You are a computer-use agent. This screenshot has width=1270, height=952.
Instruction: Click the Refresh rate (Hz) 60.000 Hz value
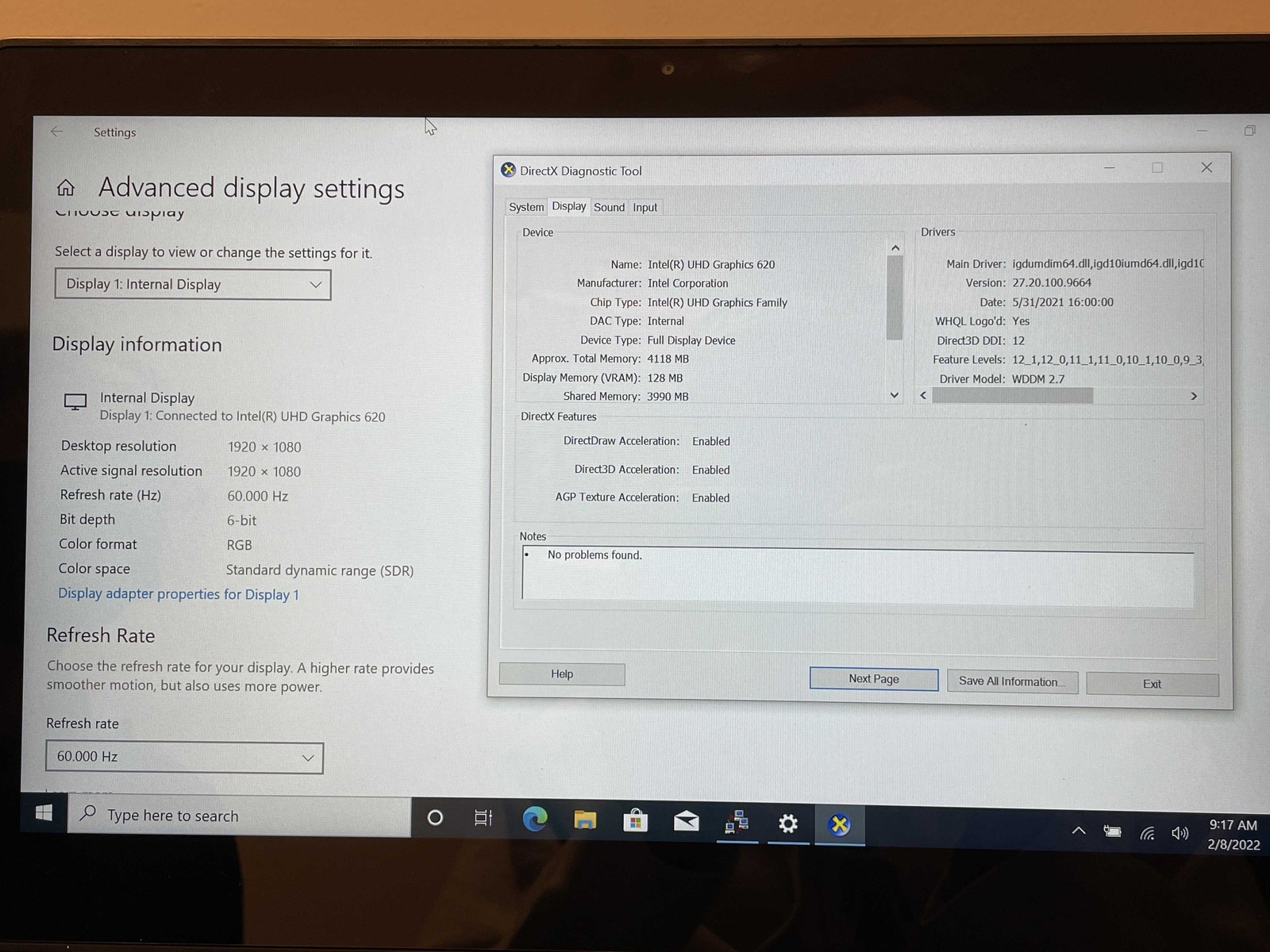tap(258, 496)
